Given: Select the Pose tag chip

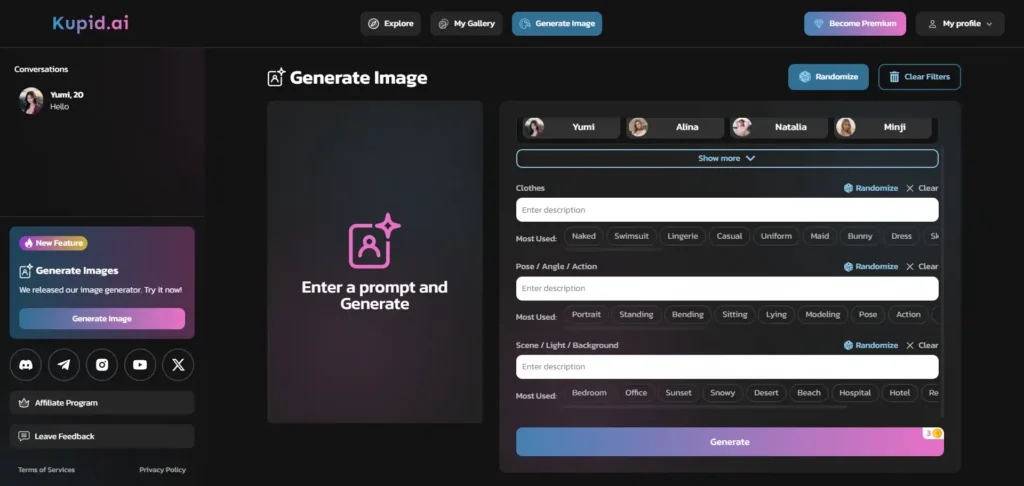Looking at the screenshot, I should coord(868,315).
